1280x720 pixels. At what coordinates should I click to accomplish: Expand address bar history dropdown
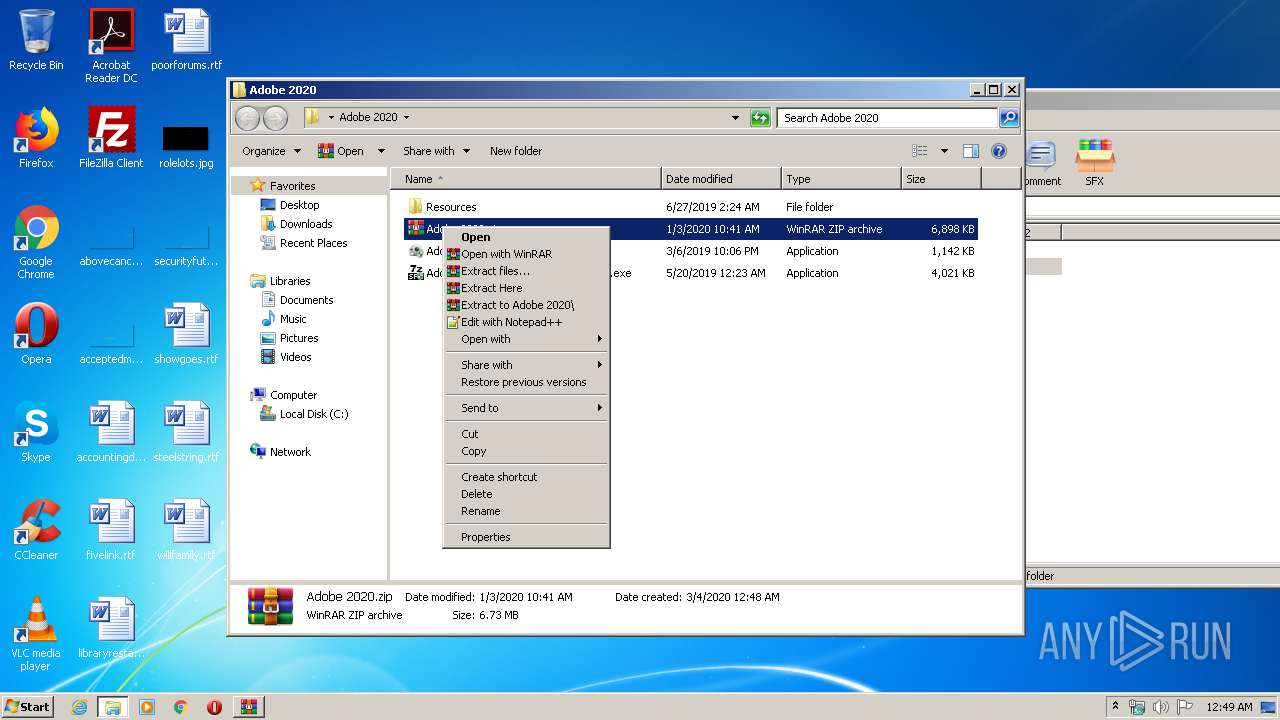(x=736, y=118)
